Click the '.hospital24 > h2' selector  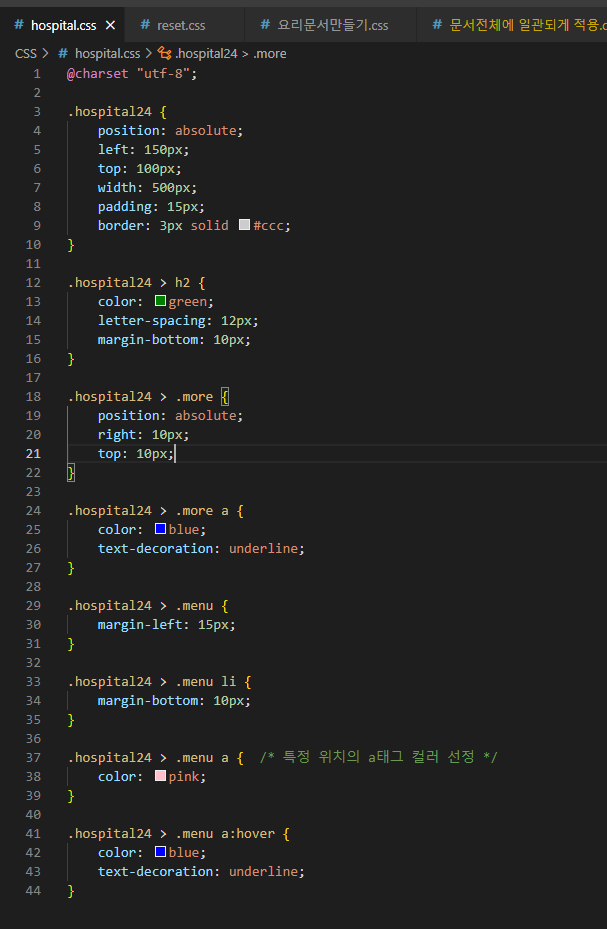pyautogui.click(x=129, y=283)
